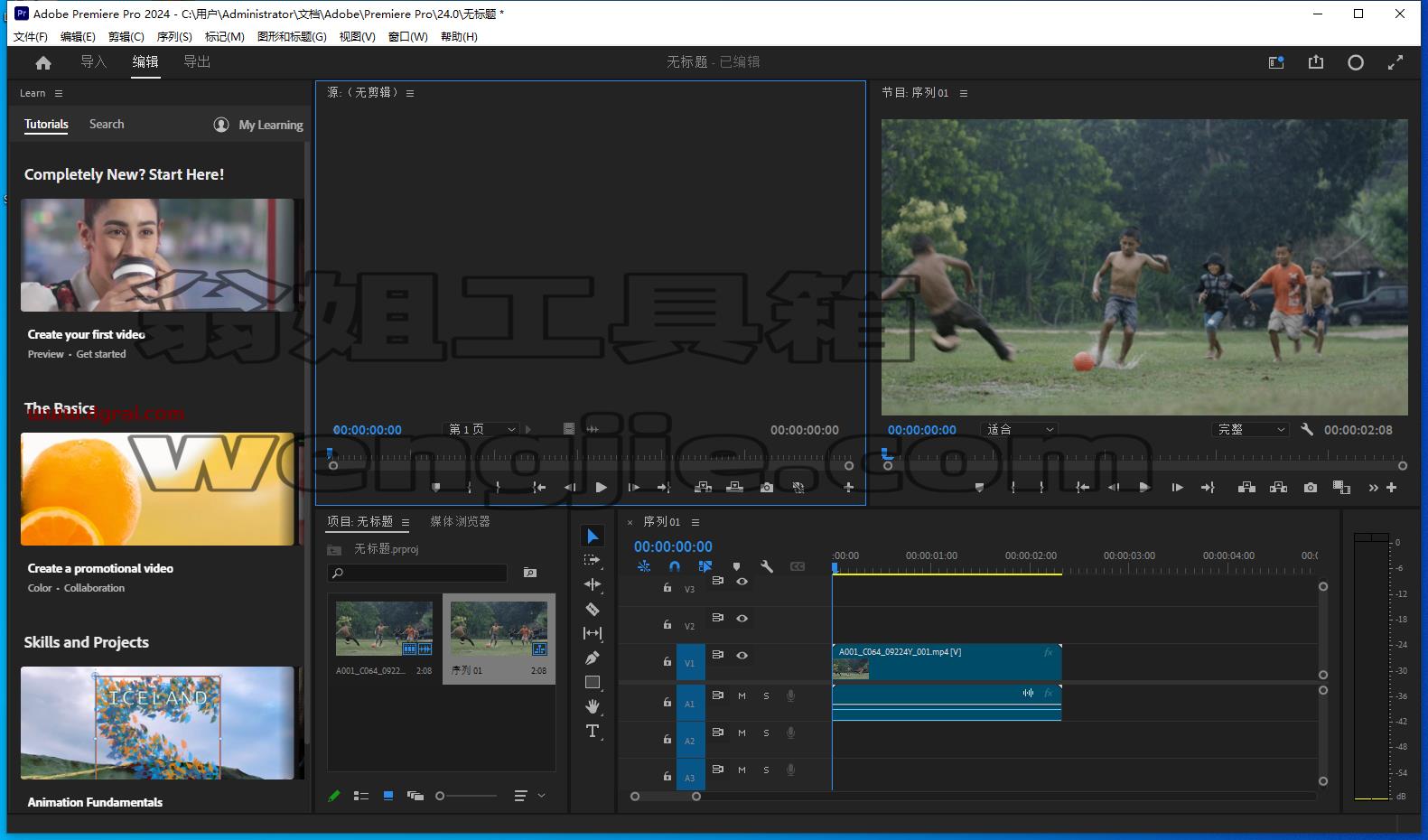Expand the 第1页 page dropdown in Source monitor
Image resolution: width=1428 pixels, height=840 pixels.
482,430
